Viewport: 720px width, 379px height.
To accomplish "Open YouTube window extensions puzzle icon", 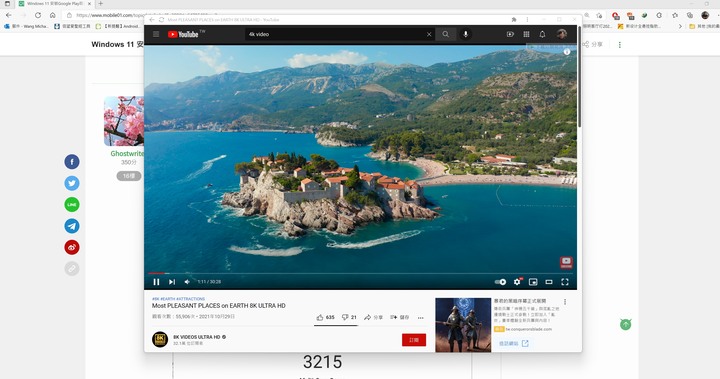I will [514, 20].
